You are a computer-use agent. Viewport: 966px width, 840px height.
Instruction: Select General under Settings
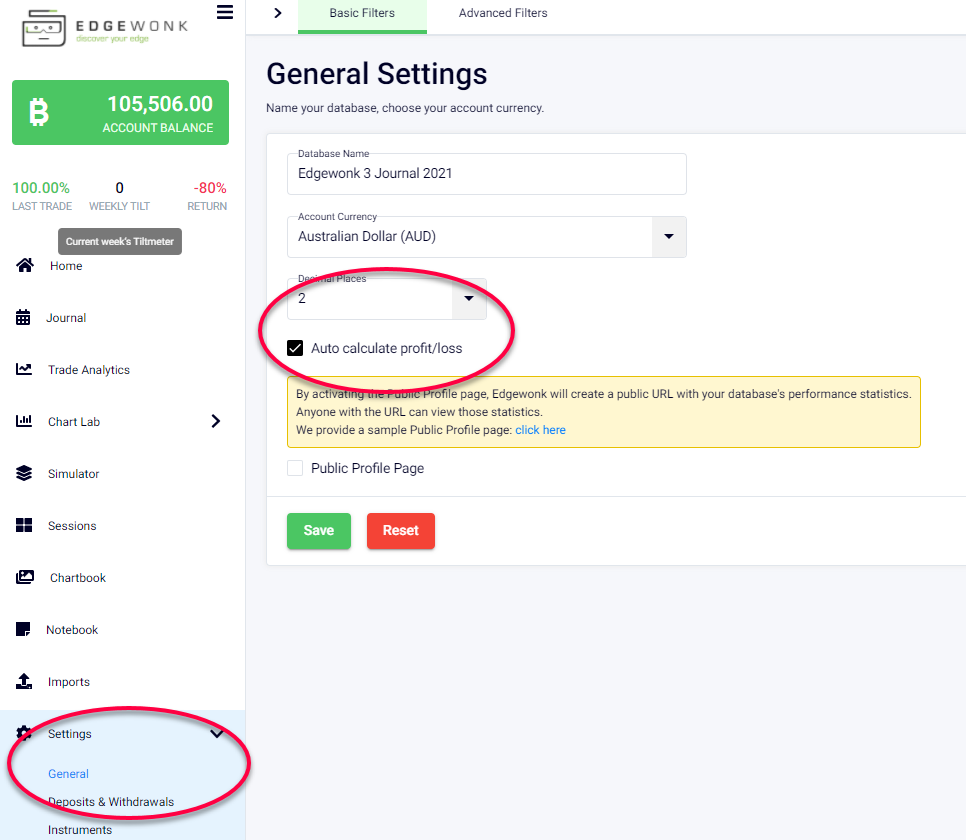point(68,773)
